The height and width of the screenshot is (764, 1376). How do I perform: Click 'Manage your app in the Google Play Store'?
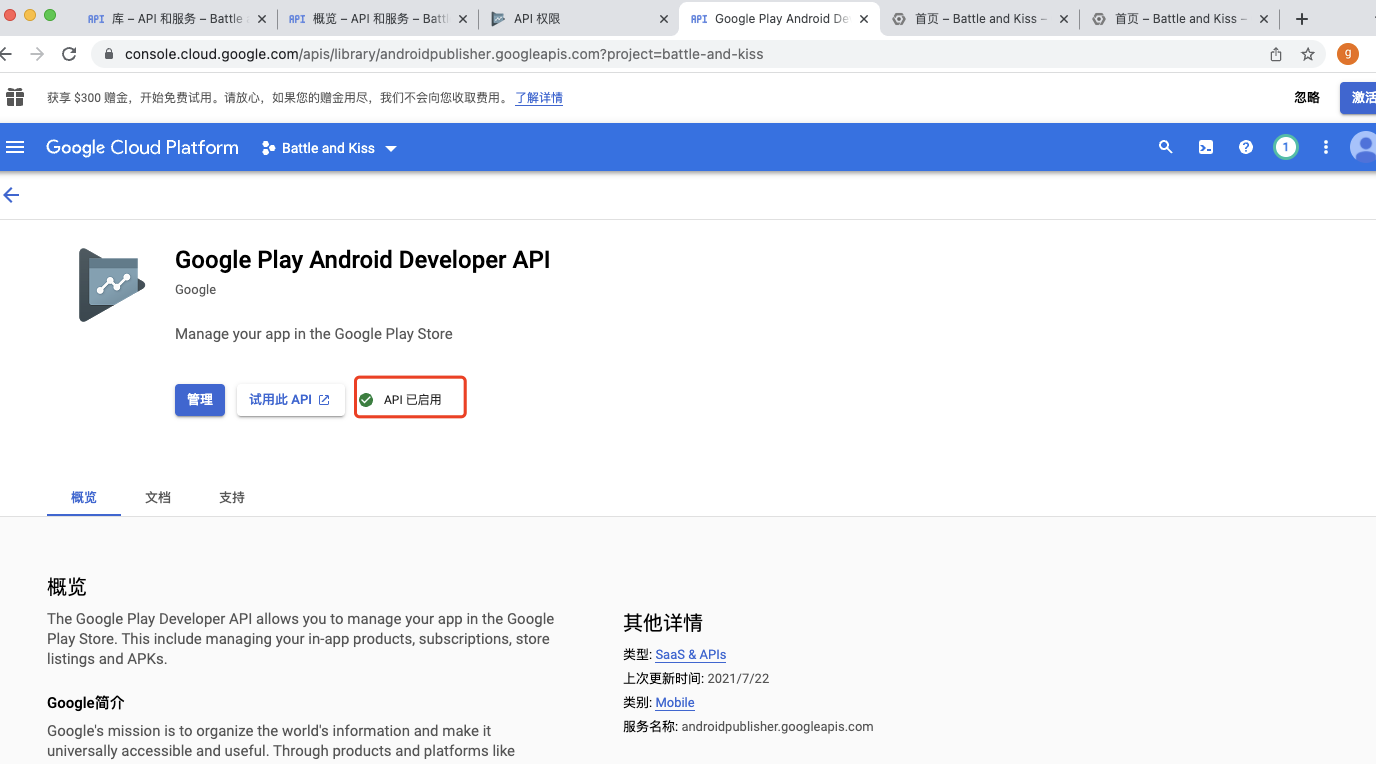point(314,334)
